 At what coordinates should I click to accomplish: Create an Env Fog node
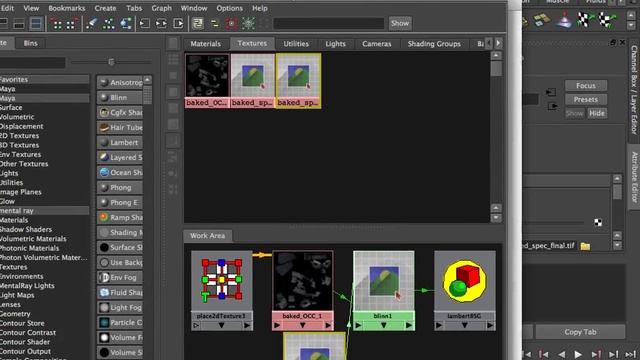(x=120, y=277)
